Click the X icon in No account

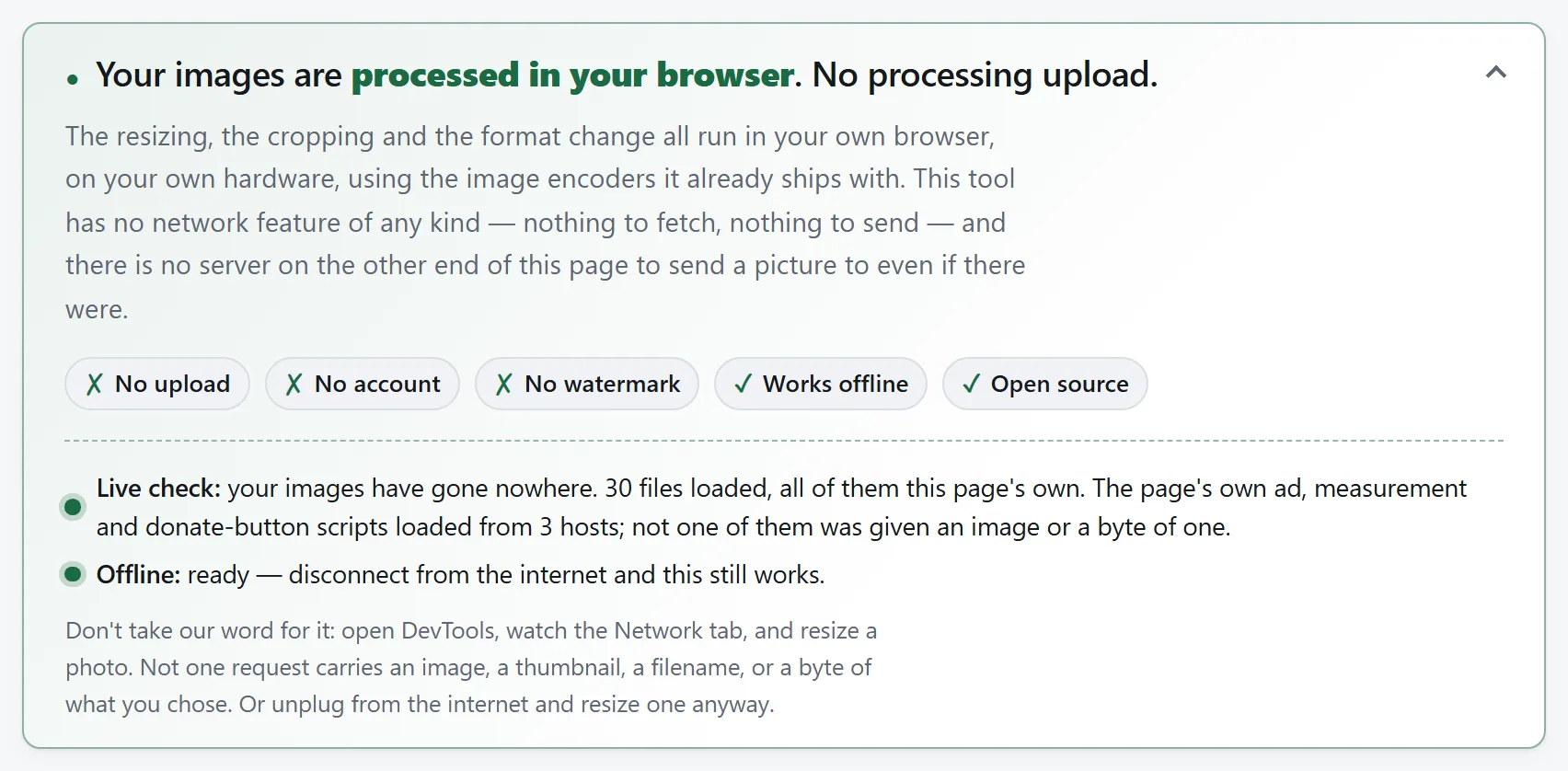(294, 384)
